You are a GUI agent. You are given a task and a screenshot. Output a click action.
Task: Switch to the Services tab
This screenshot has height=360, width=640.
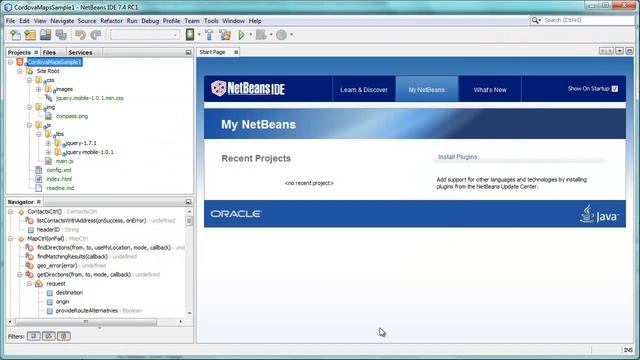click(x=80, y=53)
